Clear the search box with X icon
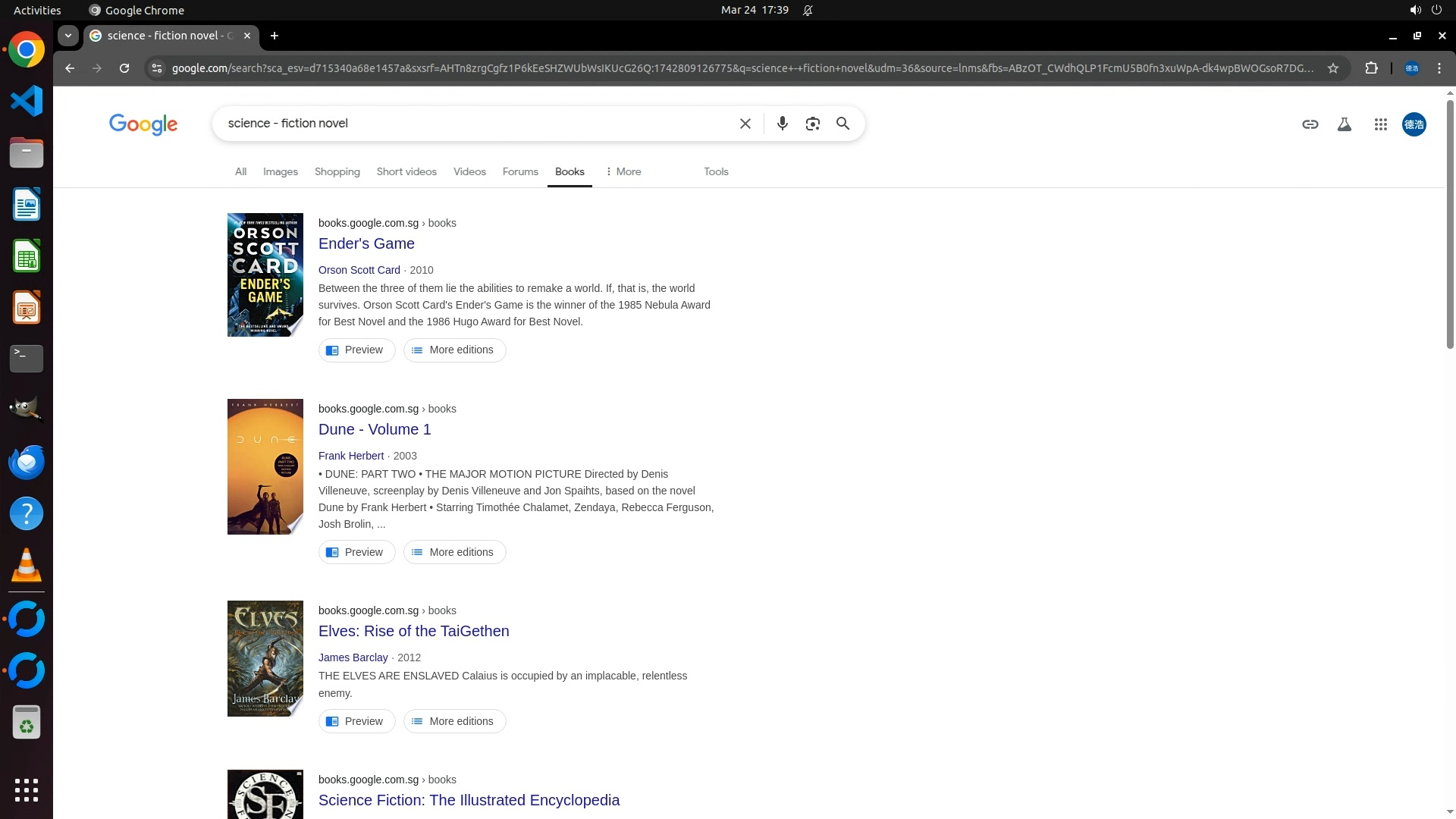The image size is (1456, 819). [745, 124]
